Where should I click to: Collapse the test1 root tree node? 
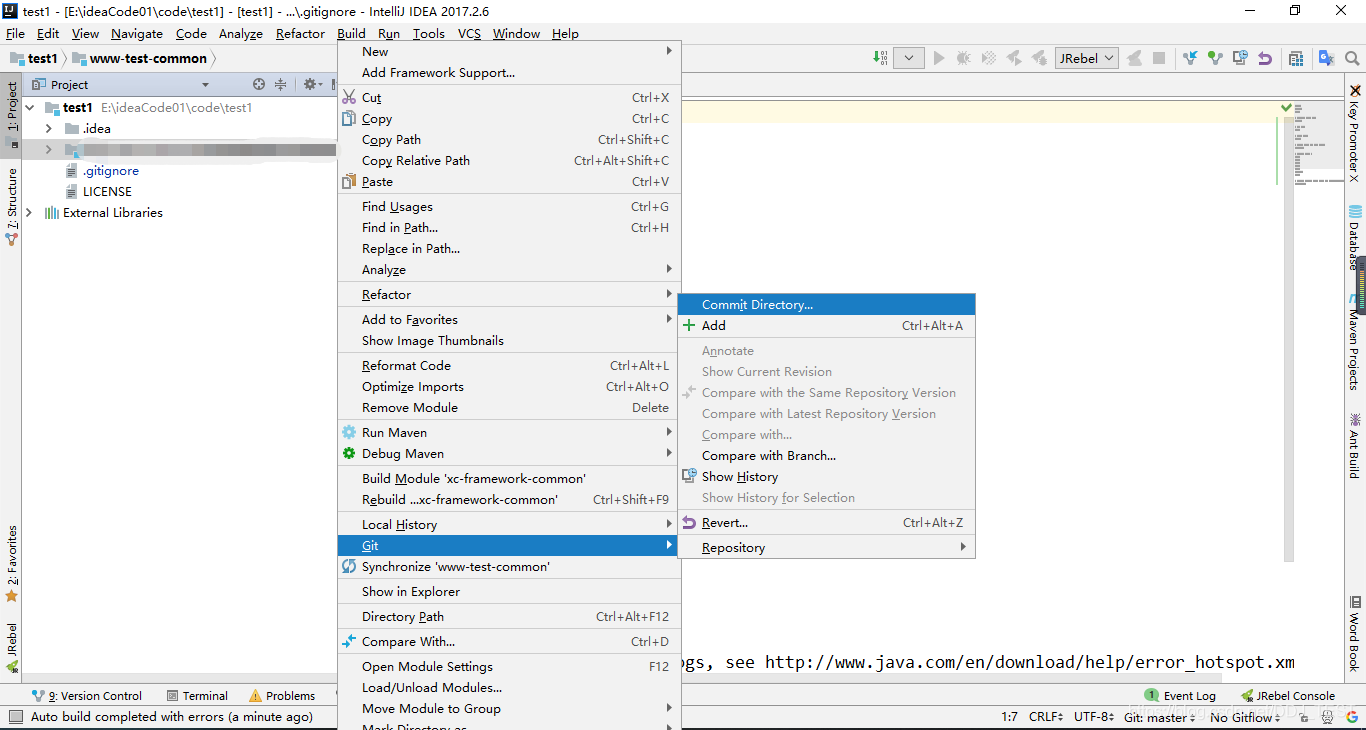coord(30,107)
